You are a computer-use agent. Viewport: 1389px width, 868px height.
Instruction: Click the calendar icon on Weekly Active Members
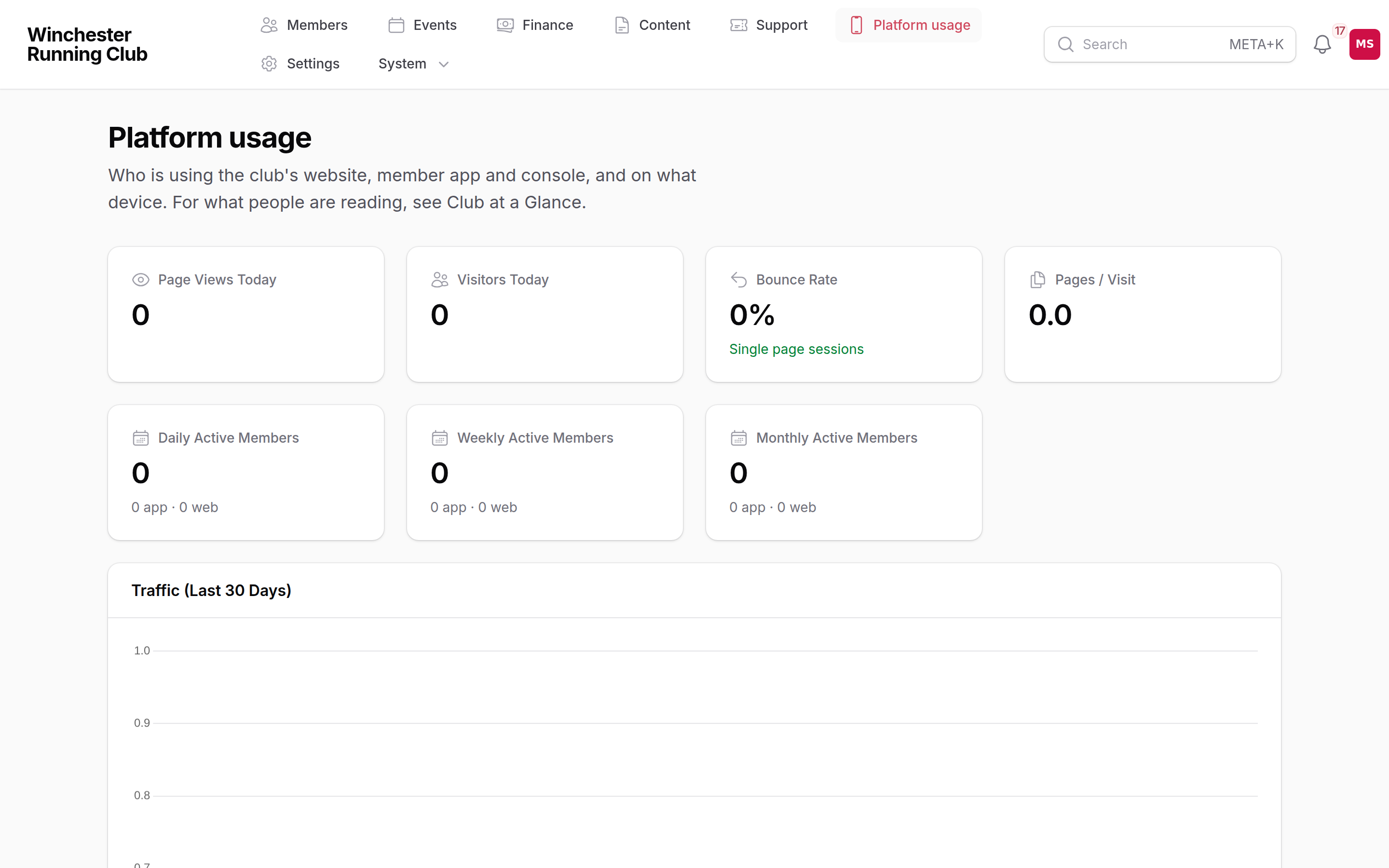[x=440, y=438]
